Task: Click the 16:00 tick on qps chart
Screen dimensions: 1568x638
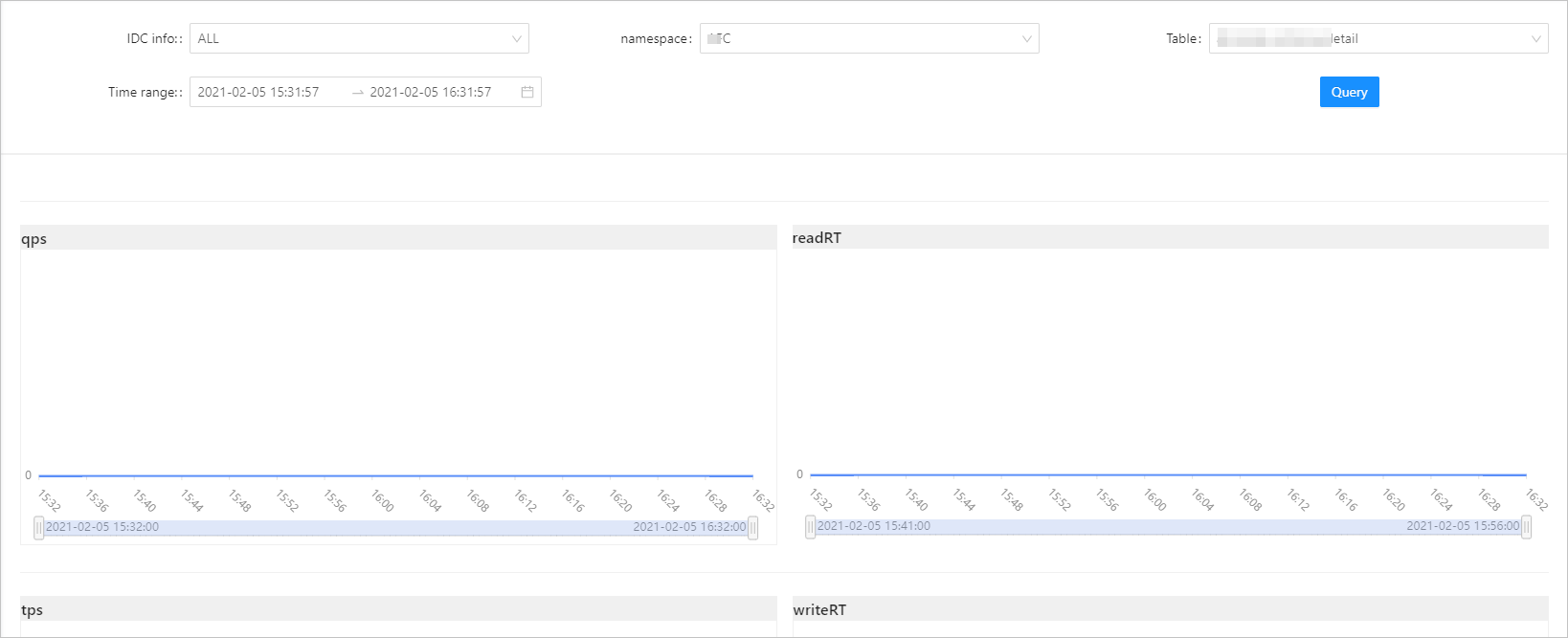Action: (382, 499)
